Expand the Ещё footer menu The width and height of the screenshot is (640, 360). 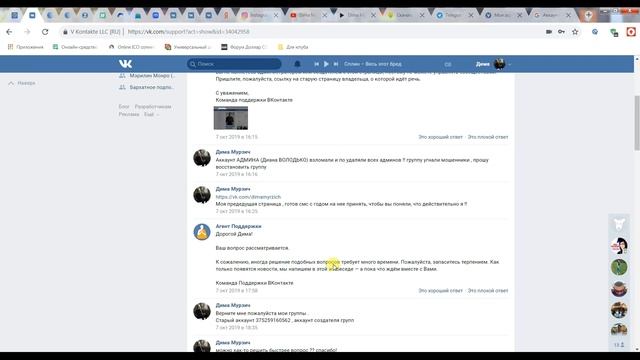[x=151, y=114]
